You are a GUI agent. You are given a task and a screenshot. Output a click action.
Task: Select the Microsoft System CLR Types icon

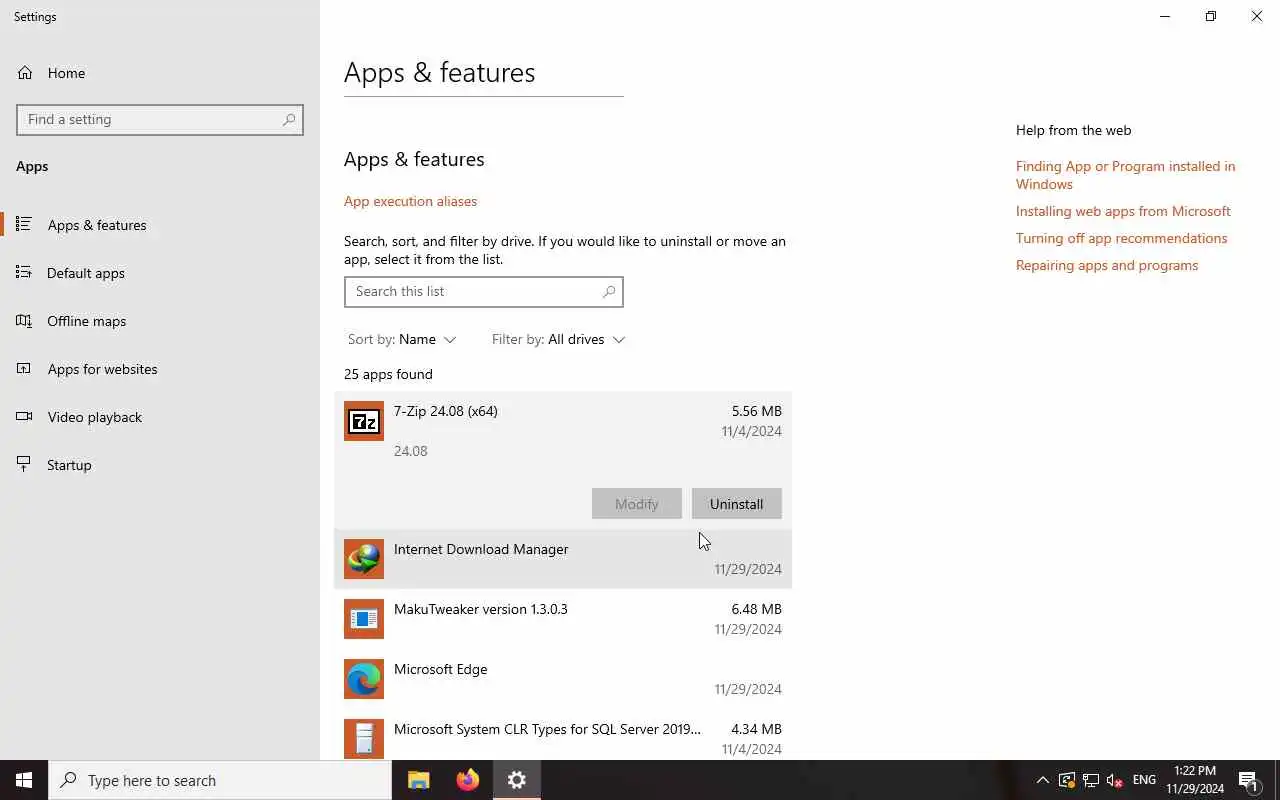pyautogui.click(x=364, y=739)
